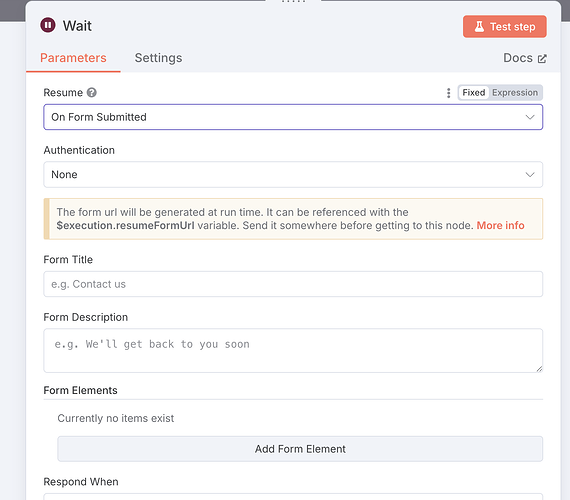Click into the Form Description text area

point(293,351)
